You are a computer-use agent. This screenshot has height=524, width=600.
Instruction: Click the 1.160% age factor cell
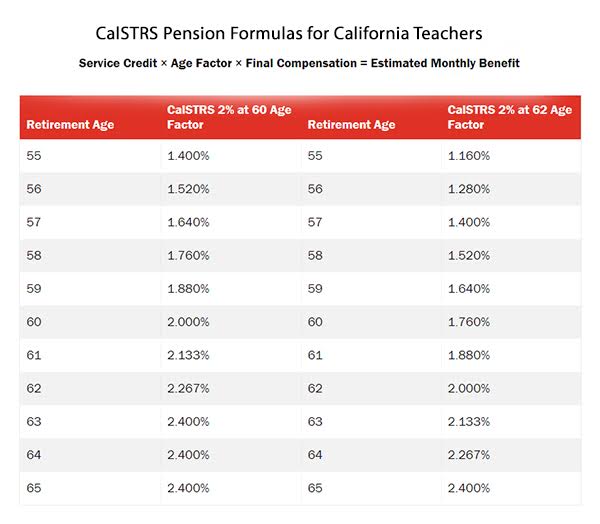click(x=468, y=157)
